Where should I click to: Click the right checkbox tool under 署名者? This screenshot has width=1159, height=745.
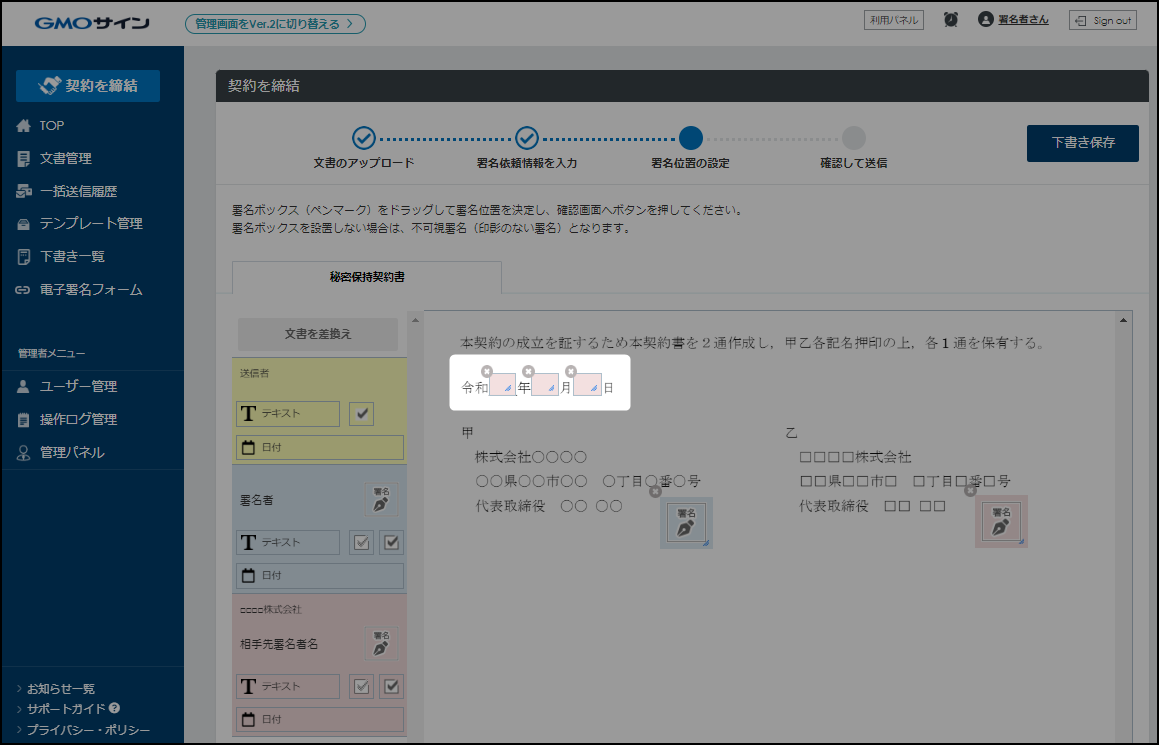392,542
